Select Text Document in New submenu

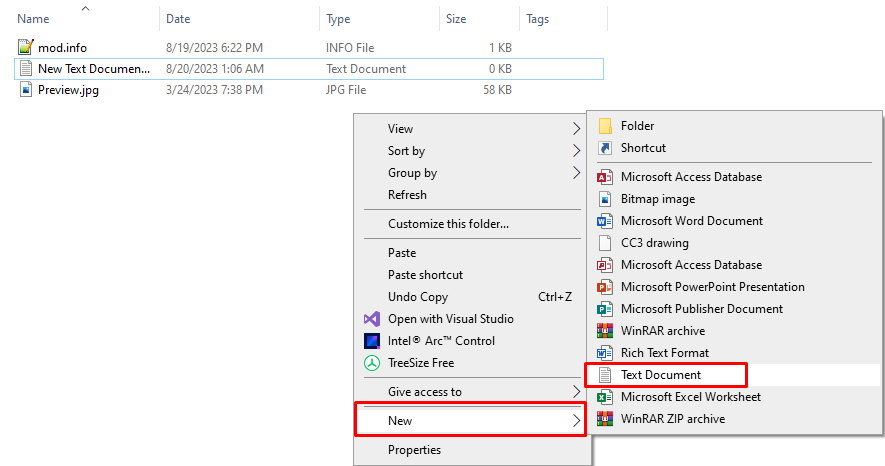point(661,375)
